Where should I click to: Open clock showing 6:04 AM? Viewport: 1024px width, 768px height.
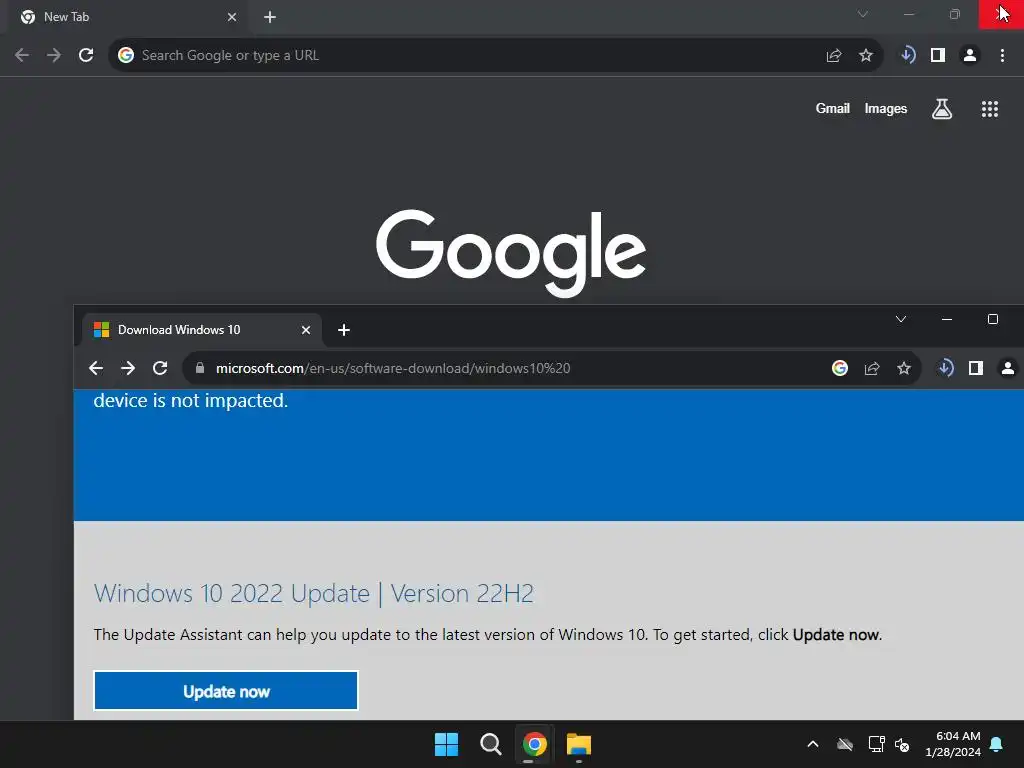point(953,744)
